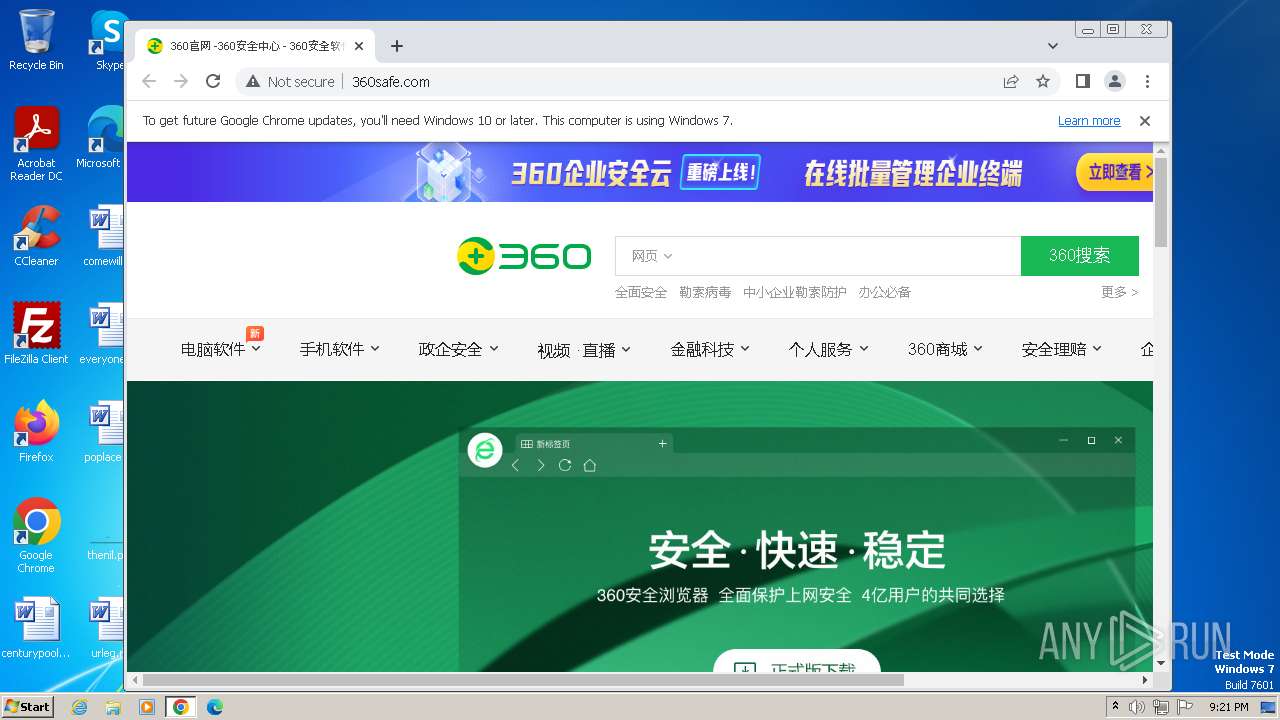1280x720 pixels.
Task: Open the Learn more link in notification
Action: coord(1089,121)
